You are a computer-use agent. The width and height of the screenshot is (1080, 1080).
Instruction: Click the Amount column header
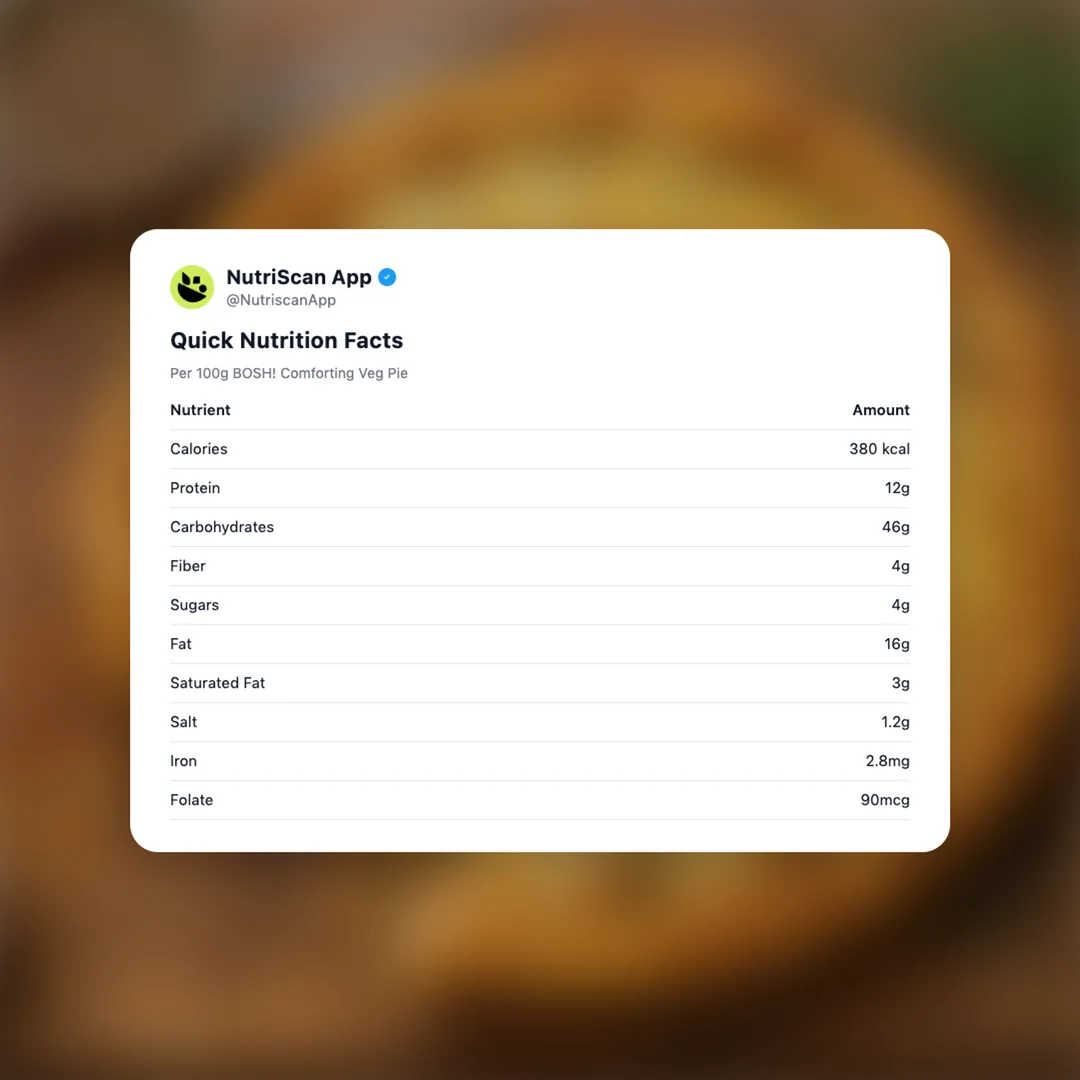tap(880, 410)
